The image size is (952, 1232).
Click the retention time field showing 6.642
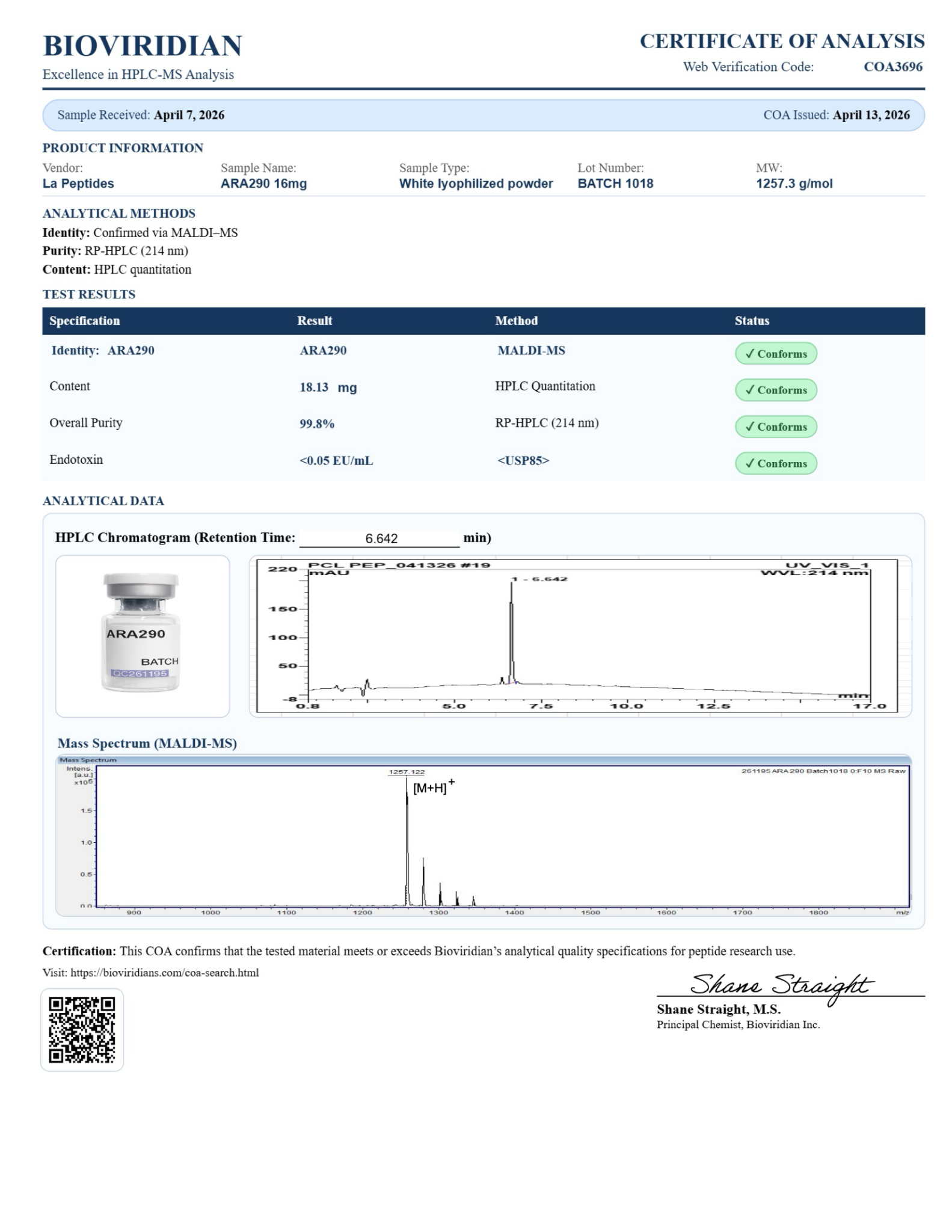[x=379, y=538]
